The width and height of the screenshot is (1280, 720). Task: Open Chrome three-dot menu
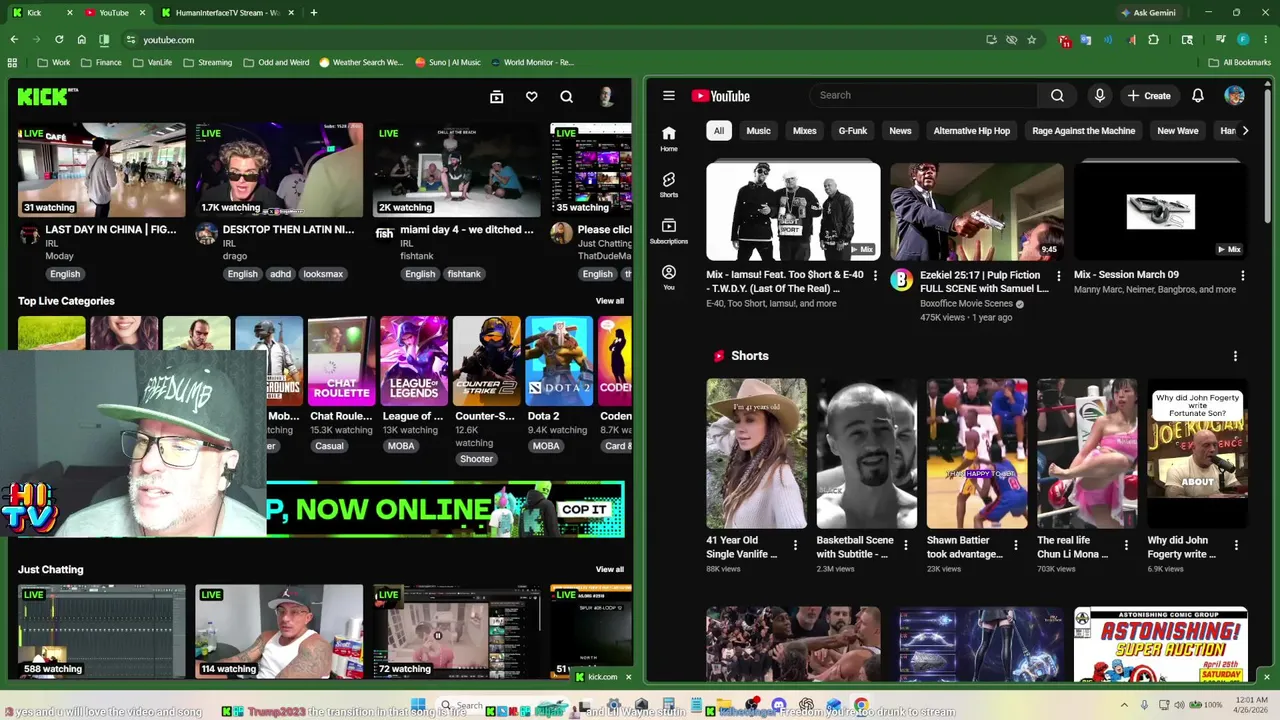point(1265,40)
